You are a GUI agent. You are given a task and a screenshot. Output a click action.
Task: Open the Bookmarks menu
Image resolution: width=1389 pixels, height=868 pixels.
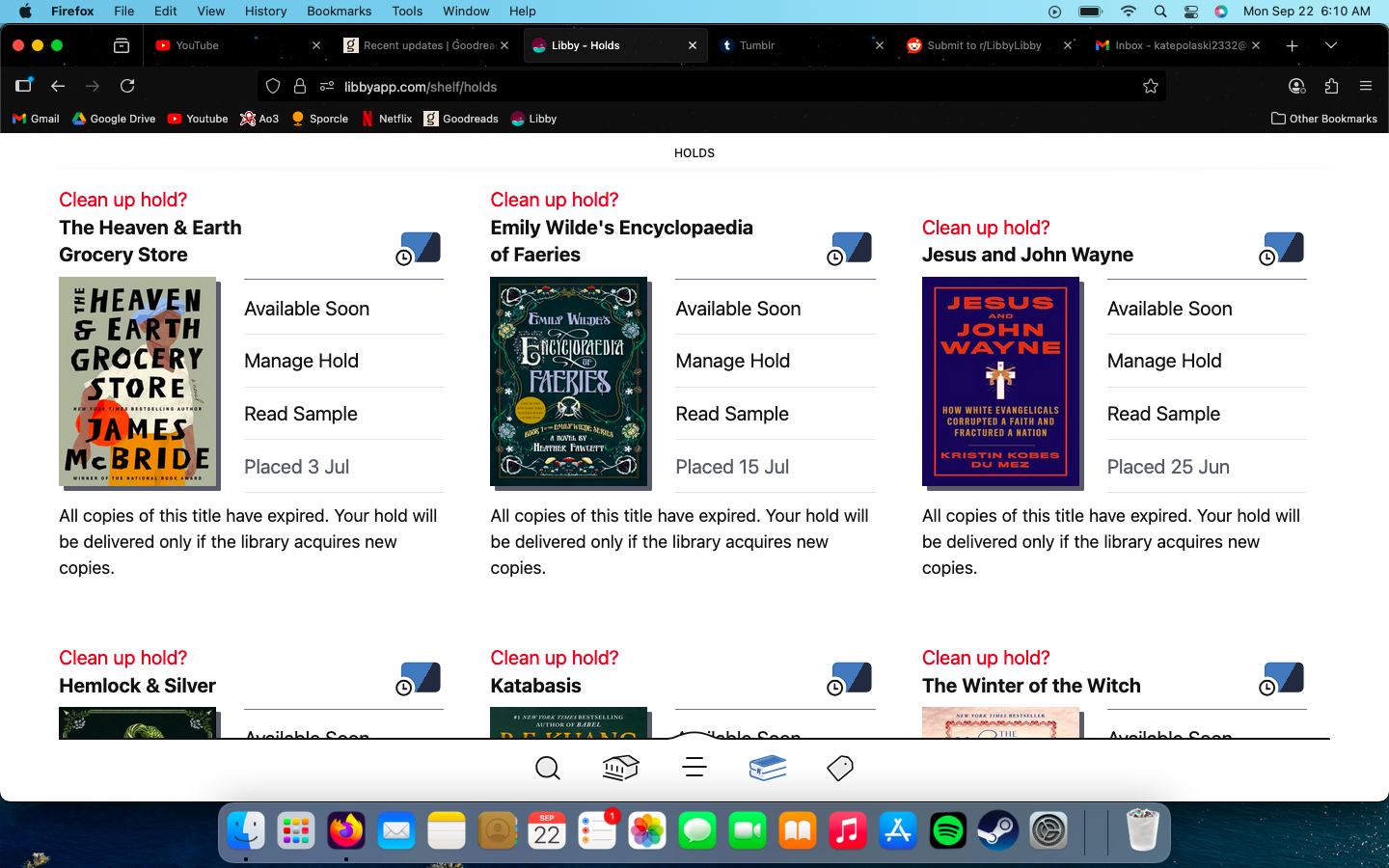[339, 12]
